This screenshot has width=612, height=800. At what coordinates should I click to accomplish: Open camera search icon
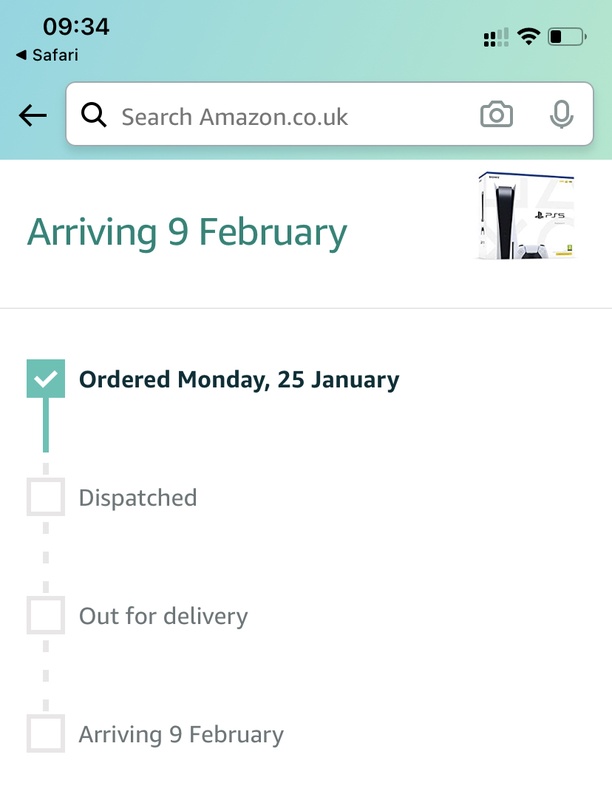tap(496, 116)
